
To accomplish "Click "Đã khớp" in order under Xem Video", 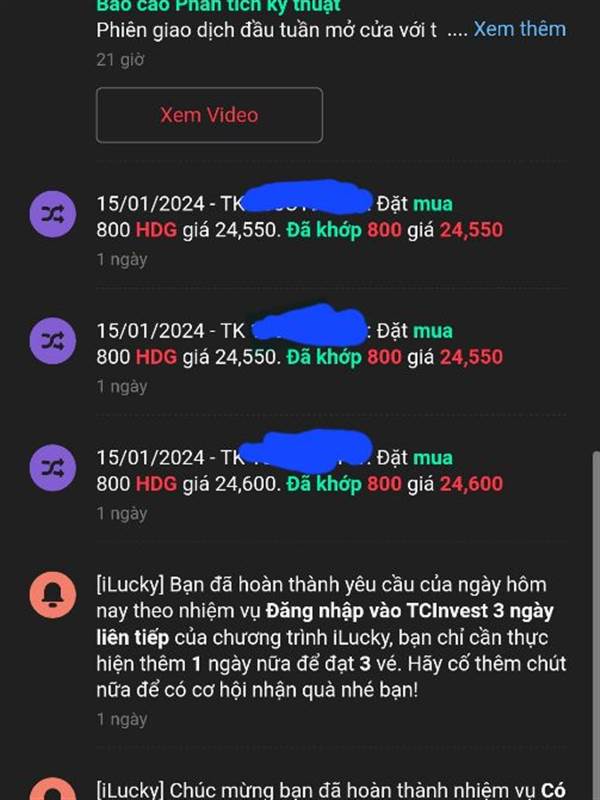I will [324, 230].
